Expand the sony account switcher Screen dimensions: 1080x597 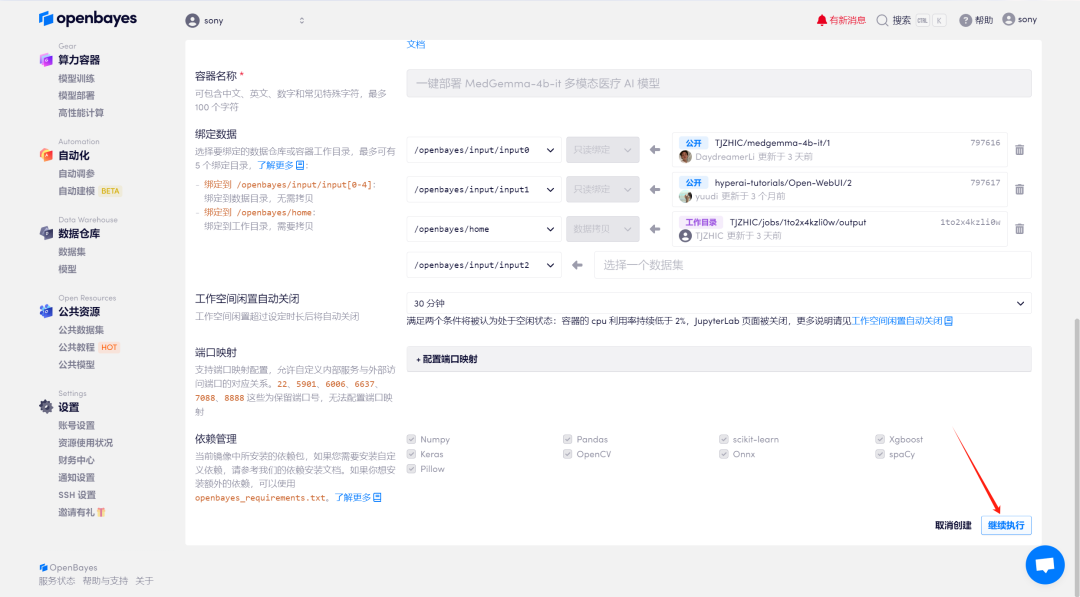click(302, 21)
